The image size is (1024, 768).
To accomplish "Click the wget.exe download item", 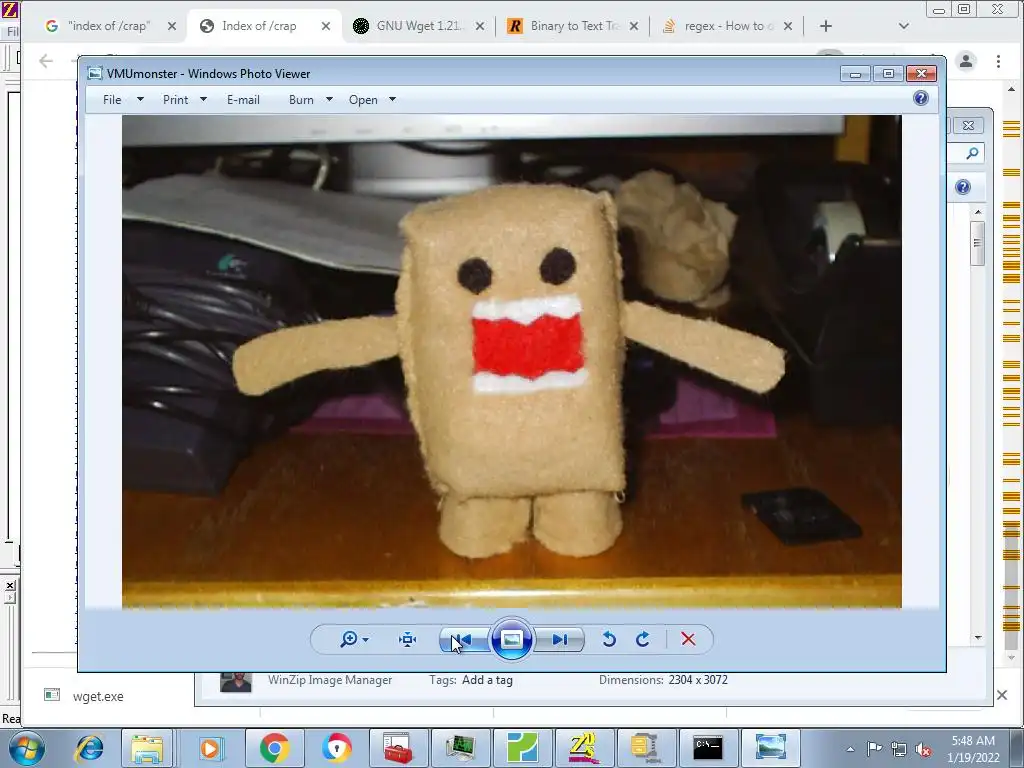I will (x=98, y=696).
